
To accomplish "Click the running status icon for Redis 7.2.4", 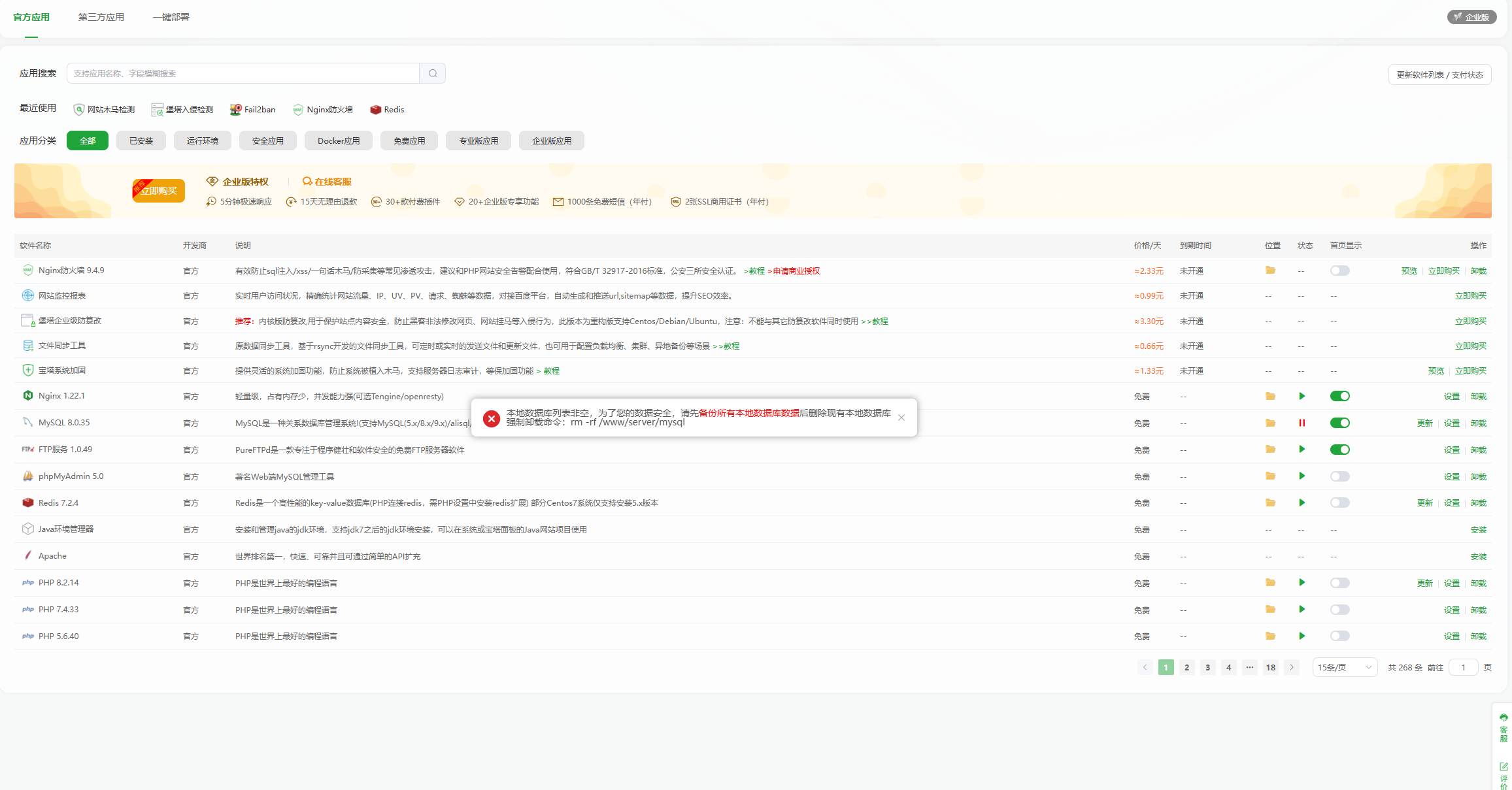I will click(1302, 502).
